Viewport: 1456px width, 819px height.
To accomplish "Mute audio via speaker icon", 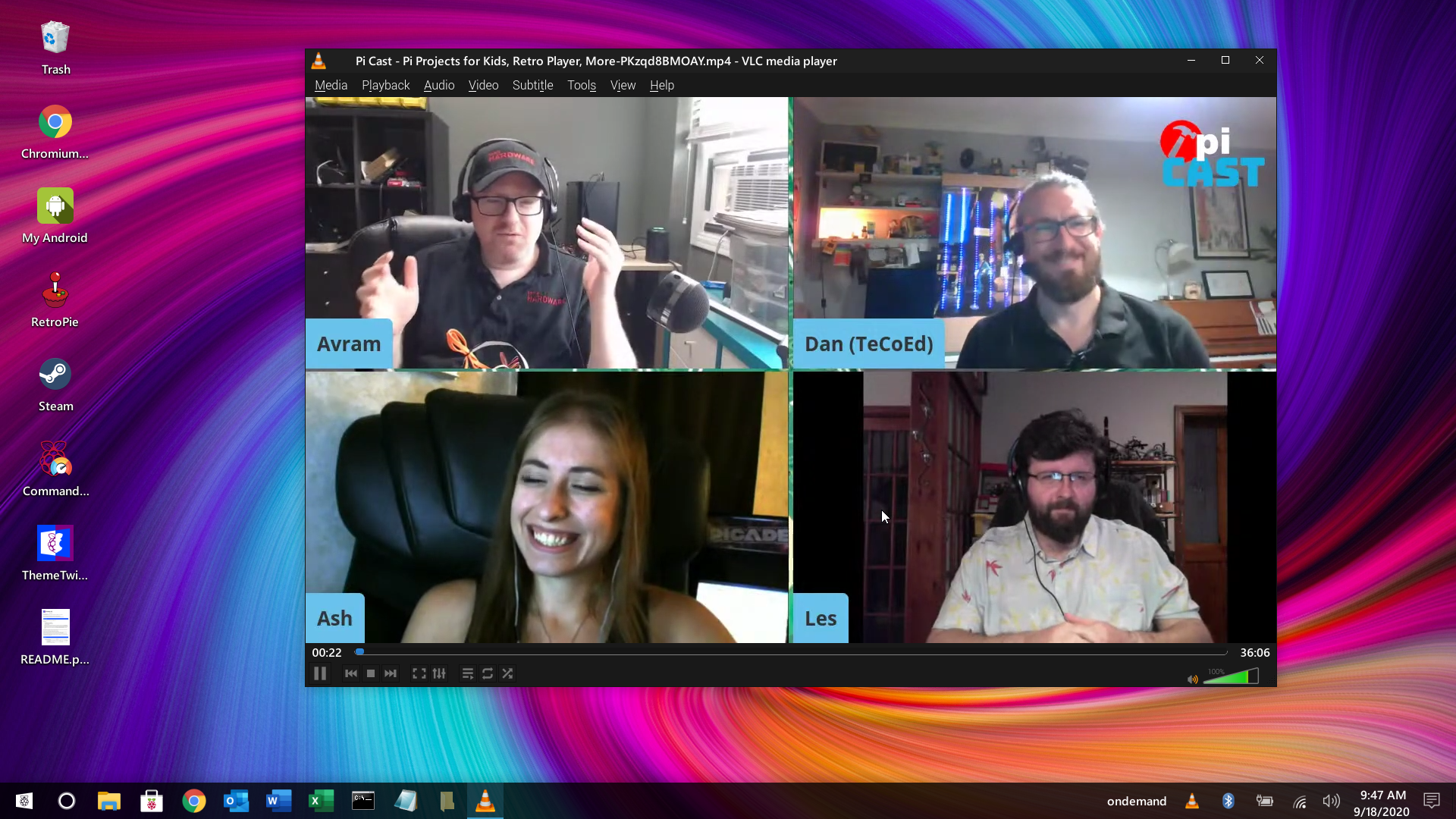I will pos(1192,679).
